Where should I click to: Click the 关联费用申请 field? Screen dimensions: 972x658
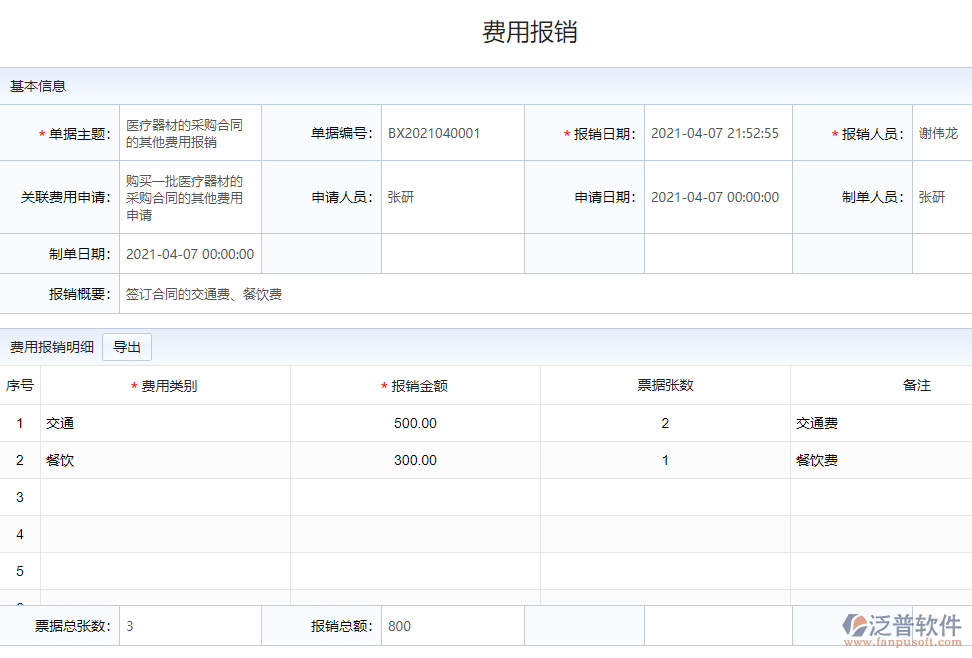[190, 197]
